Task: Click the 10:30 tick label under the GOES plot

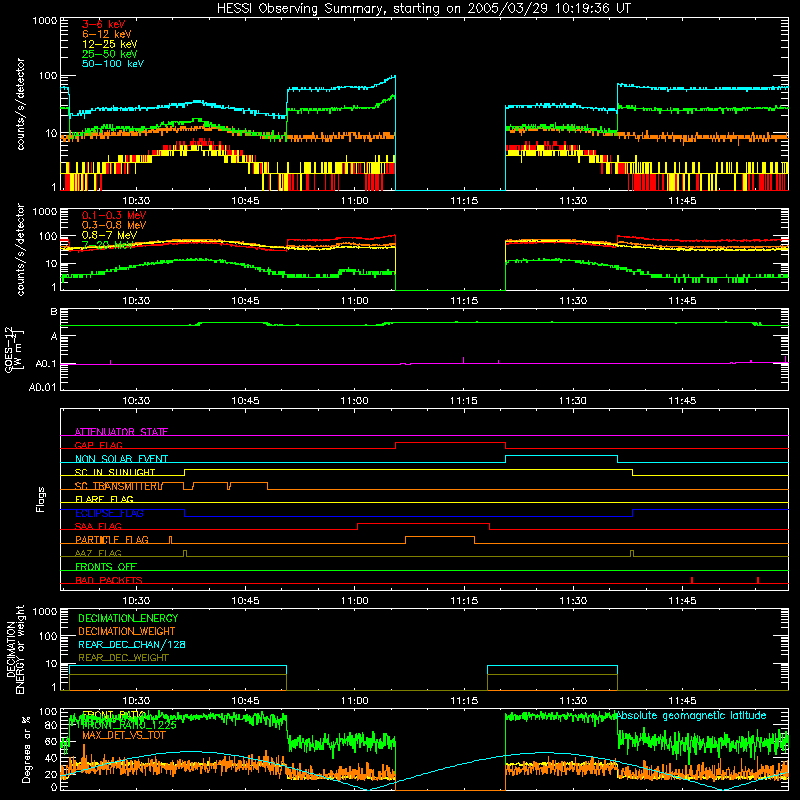Action: click(136, 401)
